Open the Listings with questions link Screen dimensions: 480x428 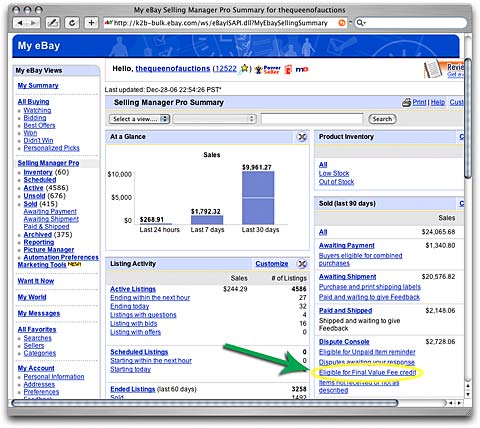[143, 315]
